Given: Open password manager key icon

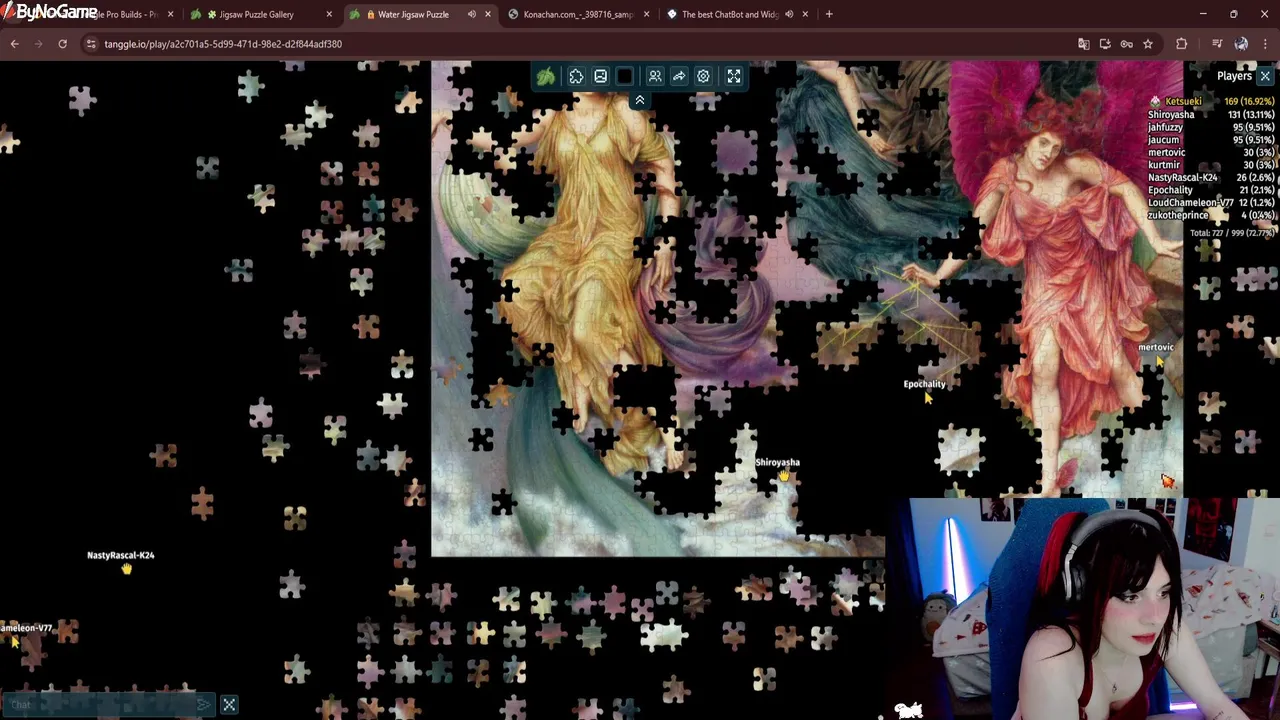Looking at the screenshot, I should click(1127, 44).
